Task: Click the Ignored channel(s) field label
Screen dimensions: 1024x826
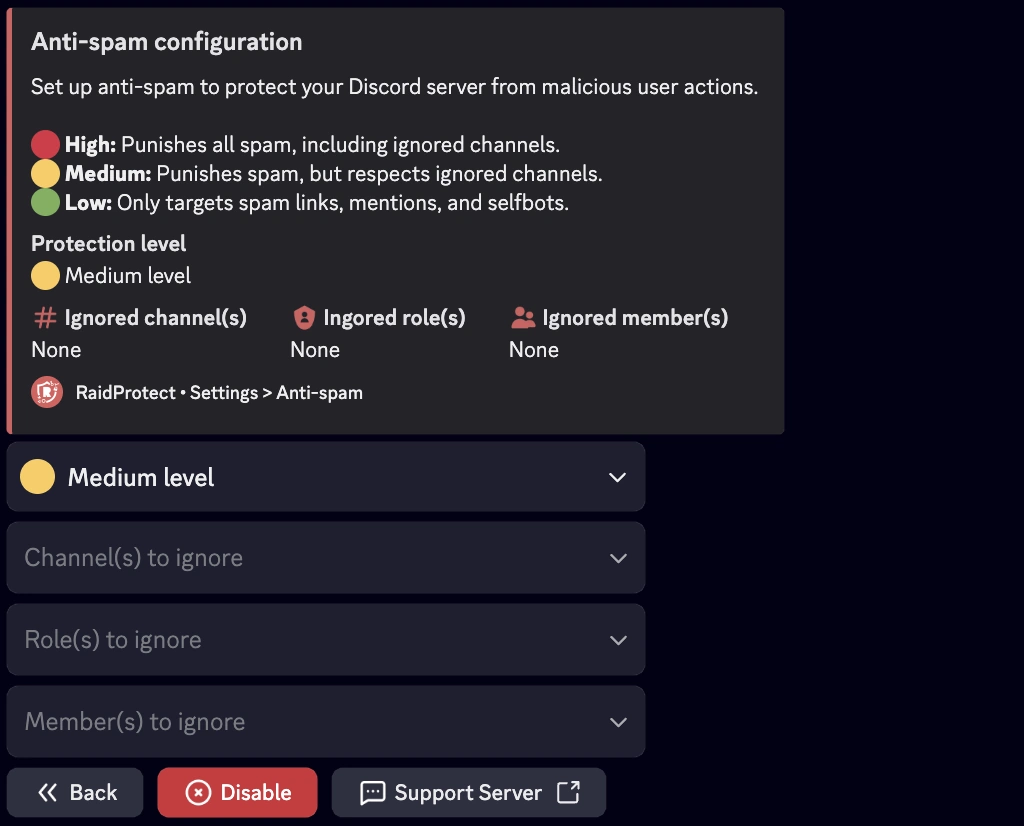Action: 155,318
